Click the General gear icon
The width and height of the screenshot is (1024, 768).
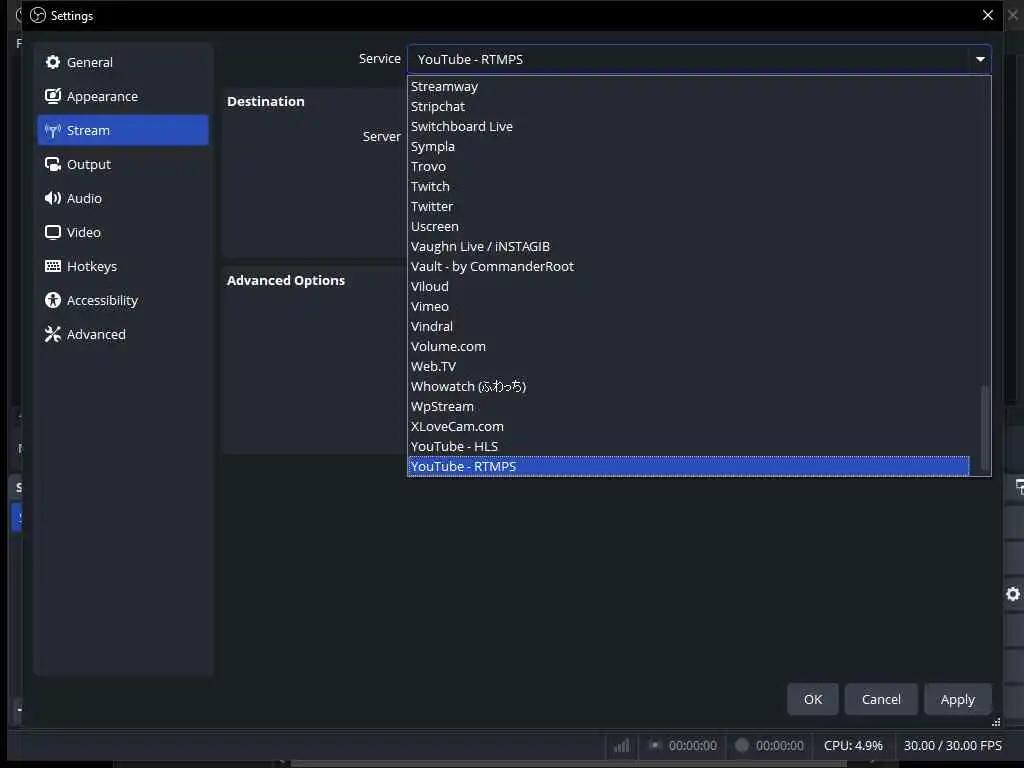tap(53, 62)
